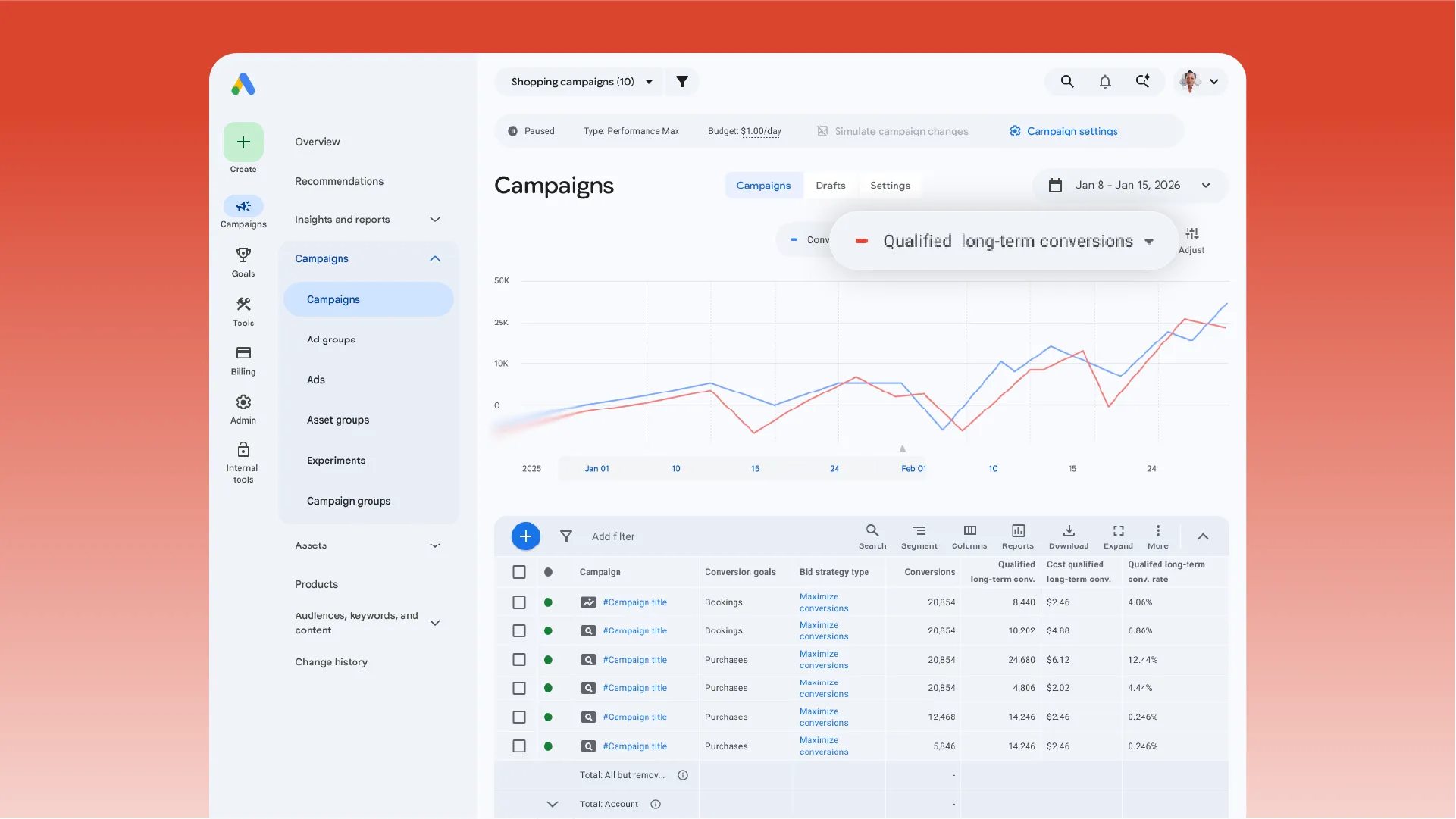This screenshot has width=1456, height=819.
Task: Open Overview in sidebar
Action: pos(318,142)
